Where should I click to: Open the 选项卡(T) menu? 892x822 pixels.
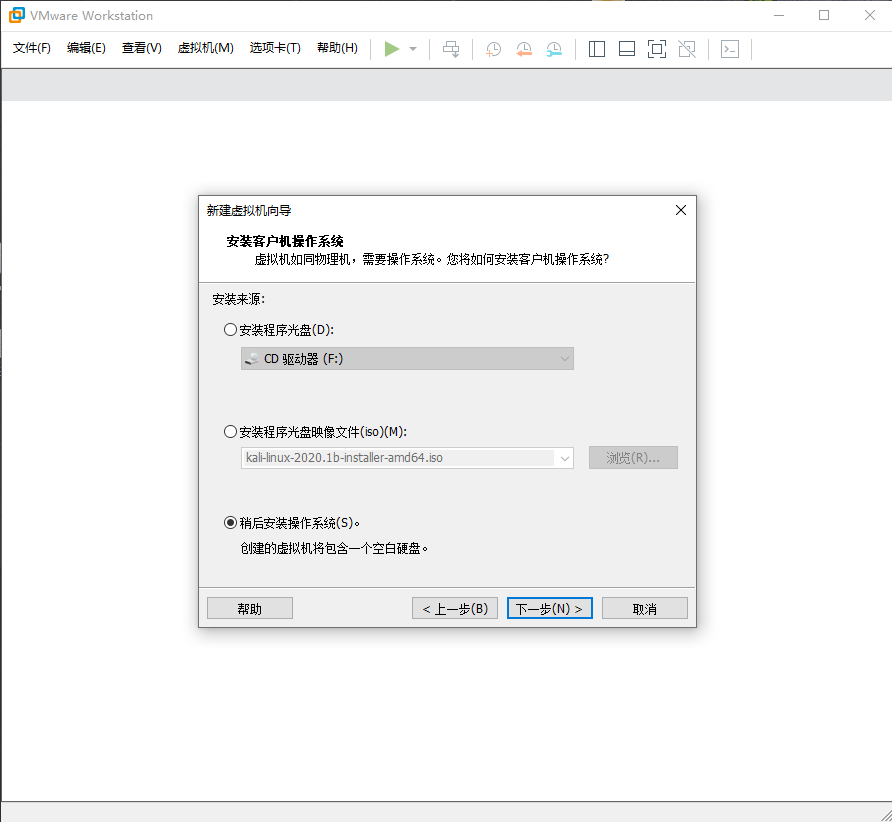coord(275,48)
